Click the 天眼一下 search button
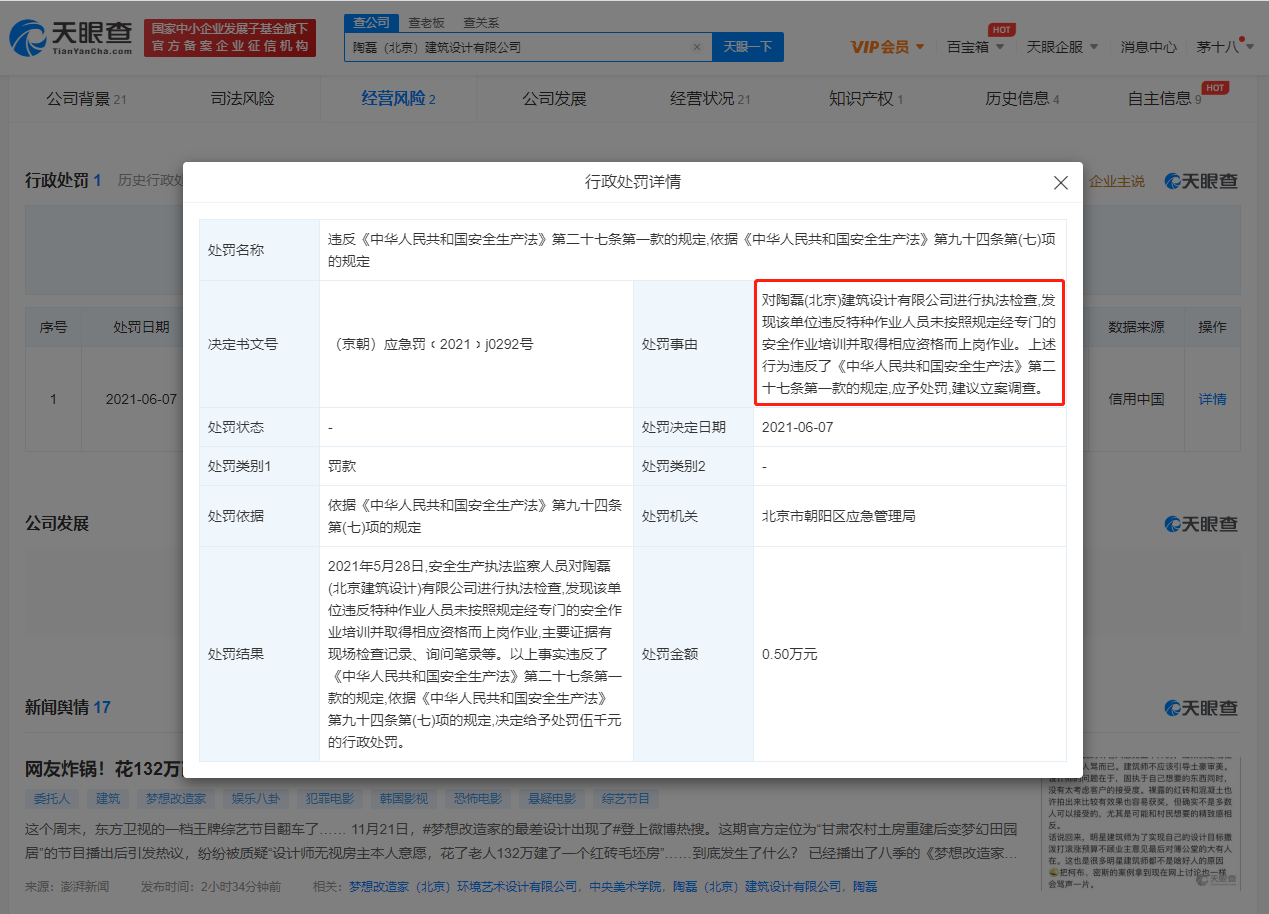Screen dimensions: 1269x914 coord(747,47)
